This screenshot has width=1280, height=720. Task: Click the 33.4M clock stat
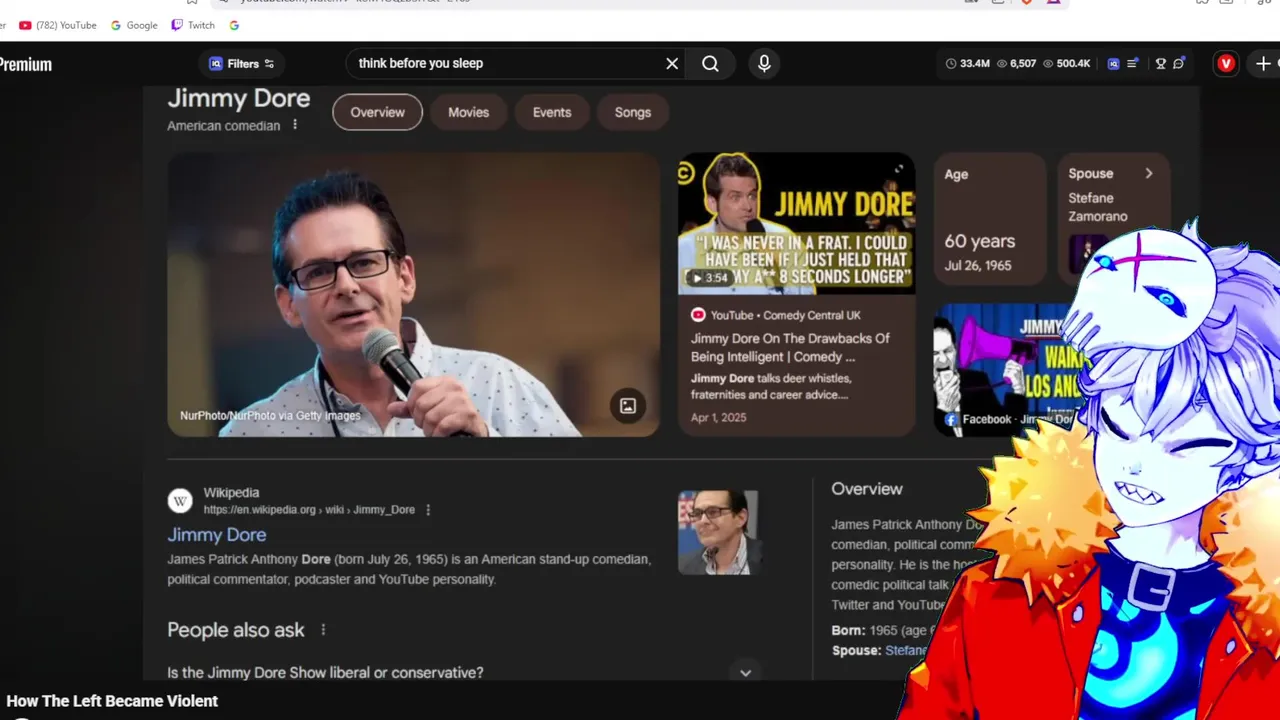967,63
